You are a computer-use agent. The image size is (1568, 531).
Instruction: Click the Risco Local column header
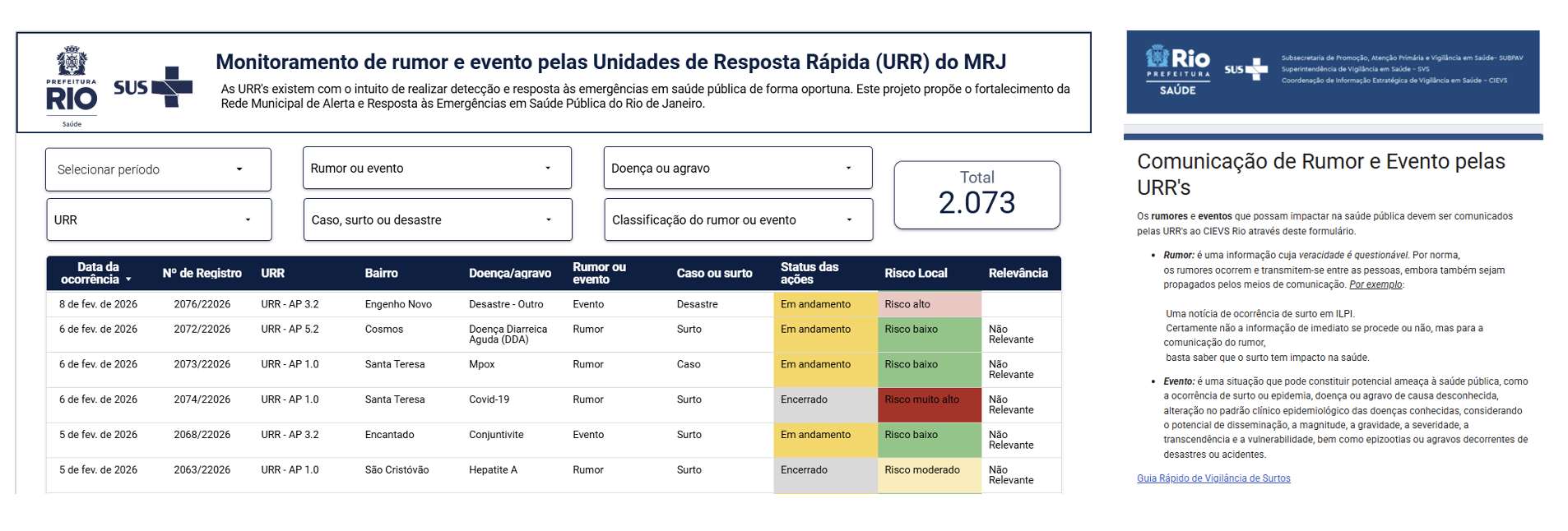pyautogui.click(x=916, y=274)
